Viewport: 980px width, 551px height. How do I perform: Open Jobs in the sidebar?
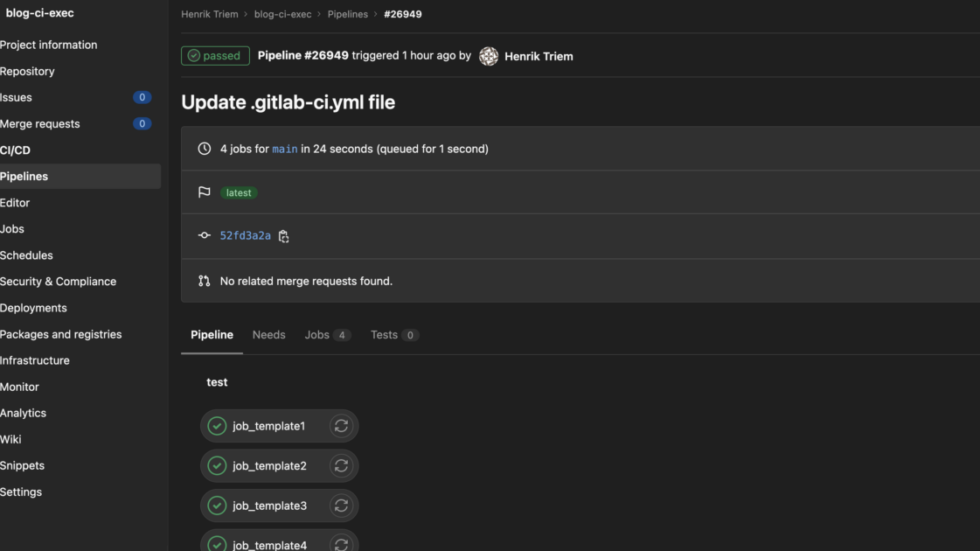click(x=12, y=229)
